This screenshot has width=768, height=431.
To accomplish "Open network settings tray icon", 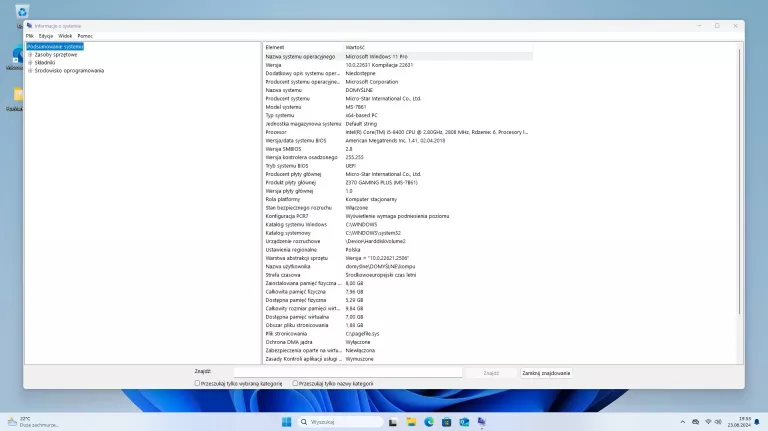I will pyautogui.click(x=708, y=422).
